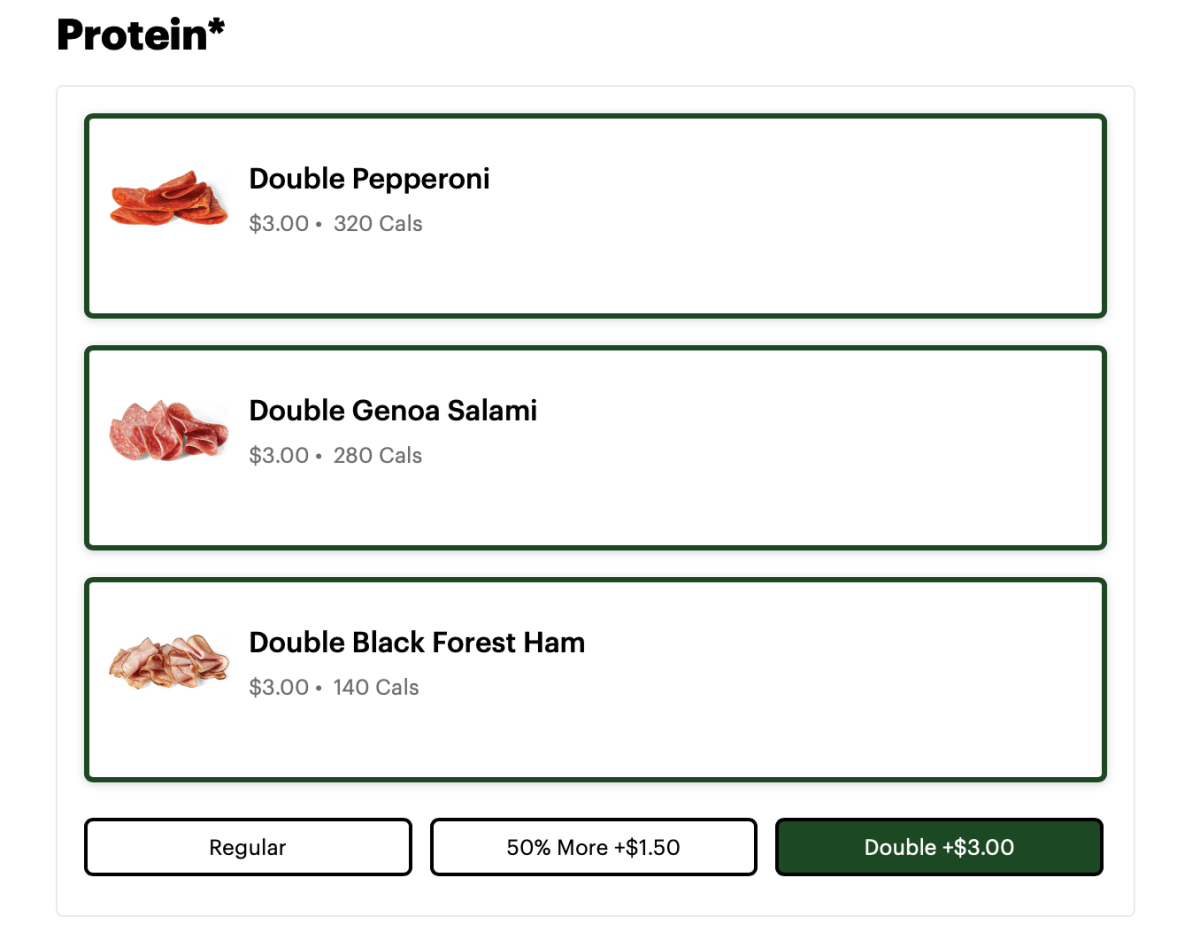Click the Genoa salami slices image

click(169, 431)
